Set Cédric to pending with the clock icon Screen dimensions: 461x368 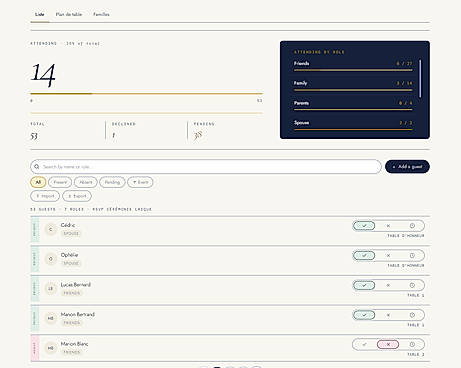point(412,226)
